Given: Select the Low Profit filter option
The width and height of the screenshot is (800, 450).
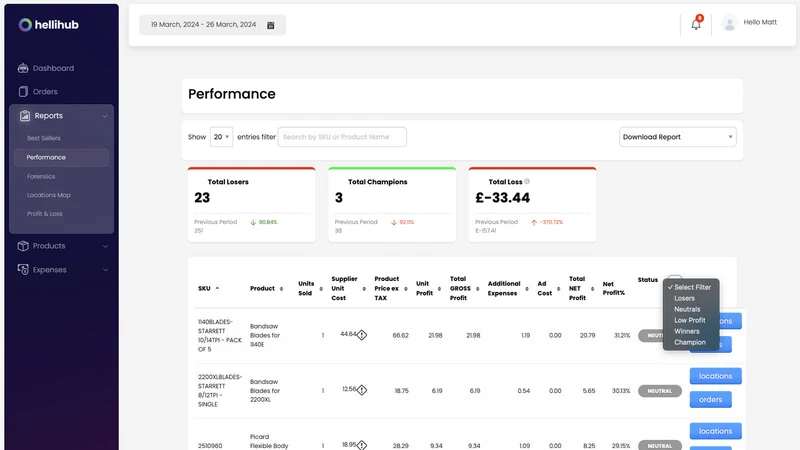Looking at the screenshot, I should click(690, 320).
